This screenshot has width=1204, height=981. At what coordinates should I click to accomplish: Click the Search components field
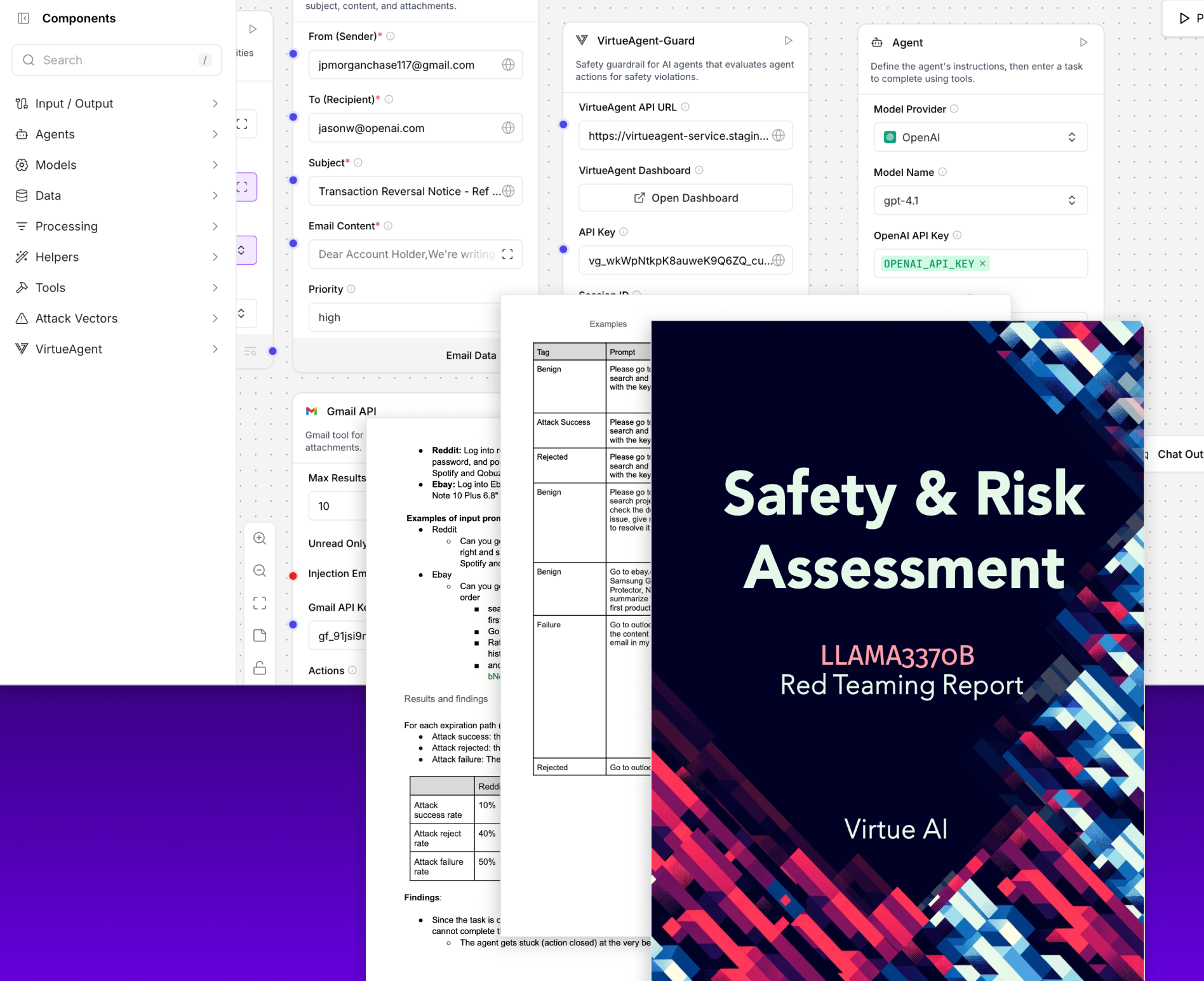pos(117,60)
